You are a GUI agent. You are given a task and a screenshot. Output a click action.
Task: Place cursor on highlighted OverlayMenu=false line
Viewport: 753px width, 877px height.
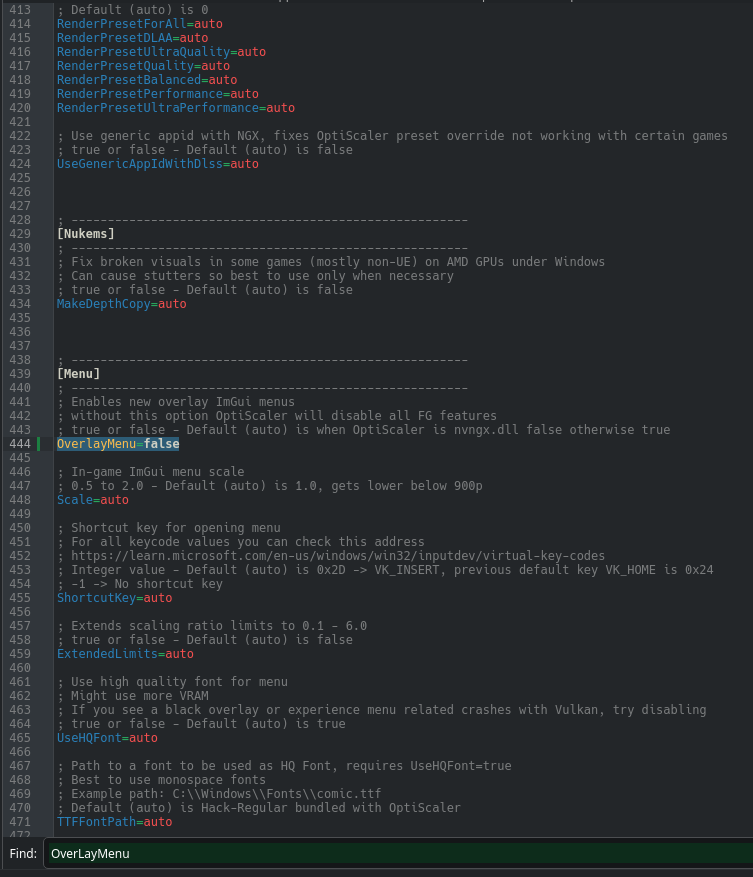(118, 444)
